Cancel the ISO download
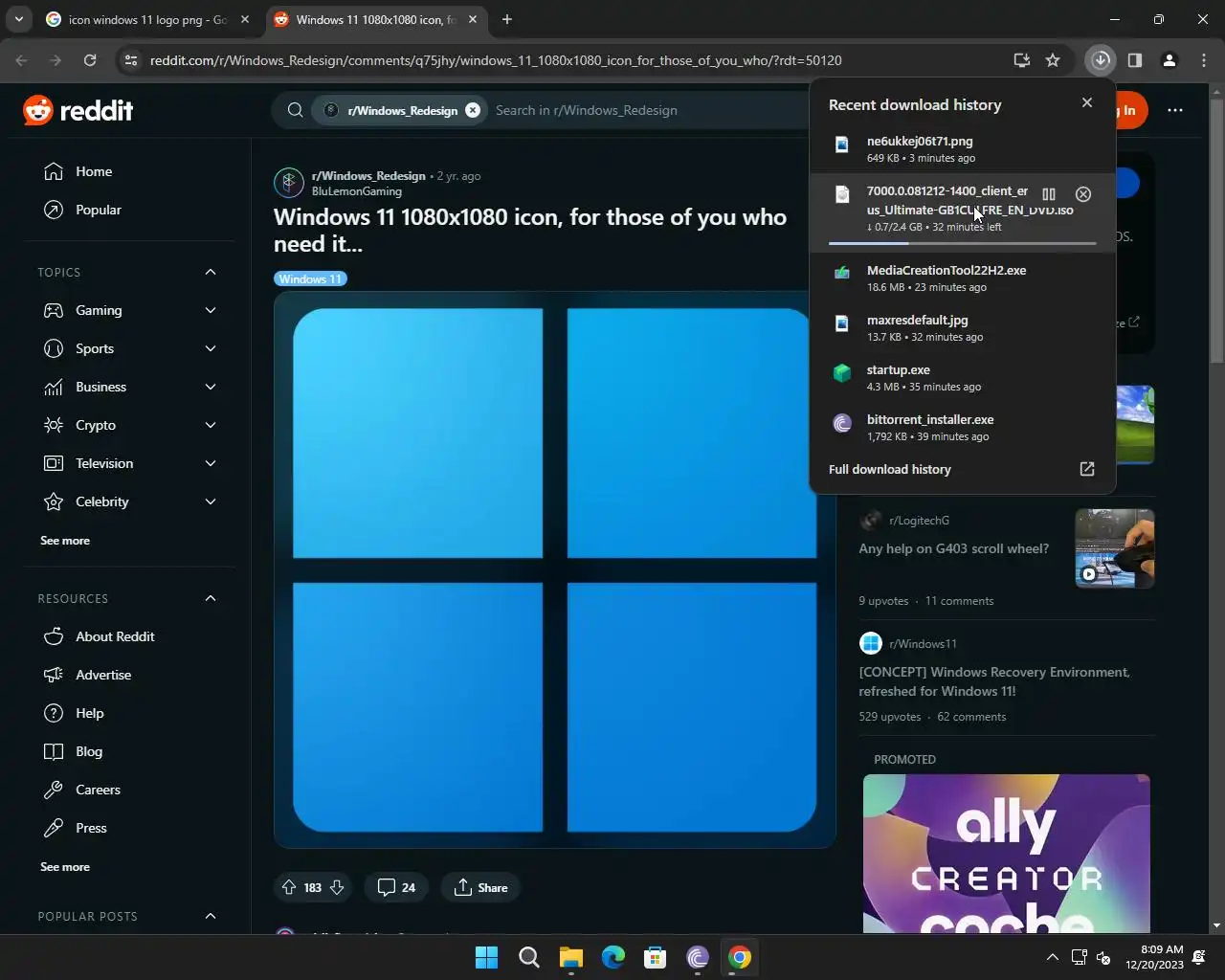The image size is (1225, 980). click(1083, 194)
